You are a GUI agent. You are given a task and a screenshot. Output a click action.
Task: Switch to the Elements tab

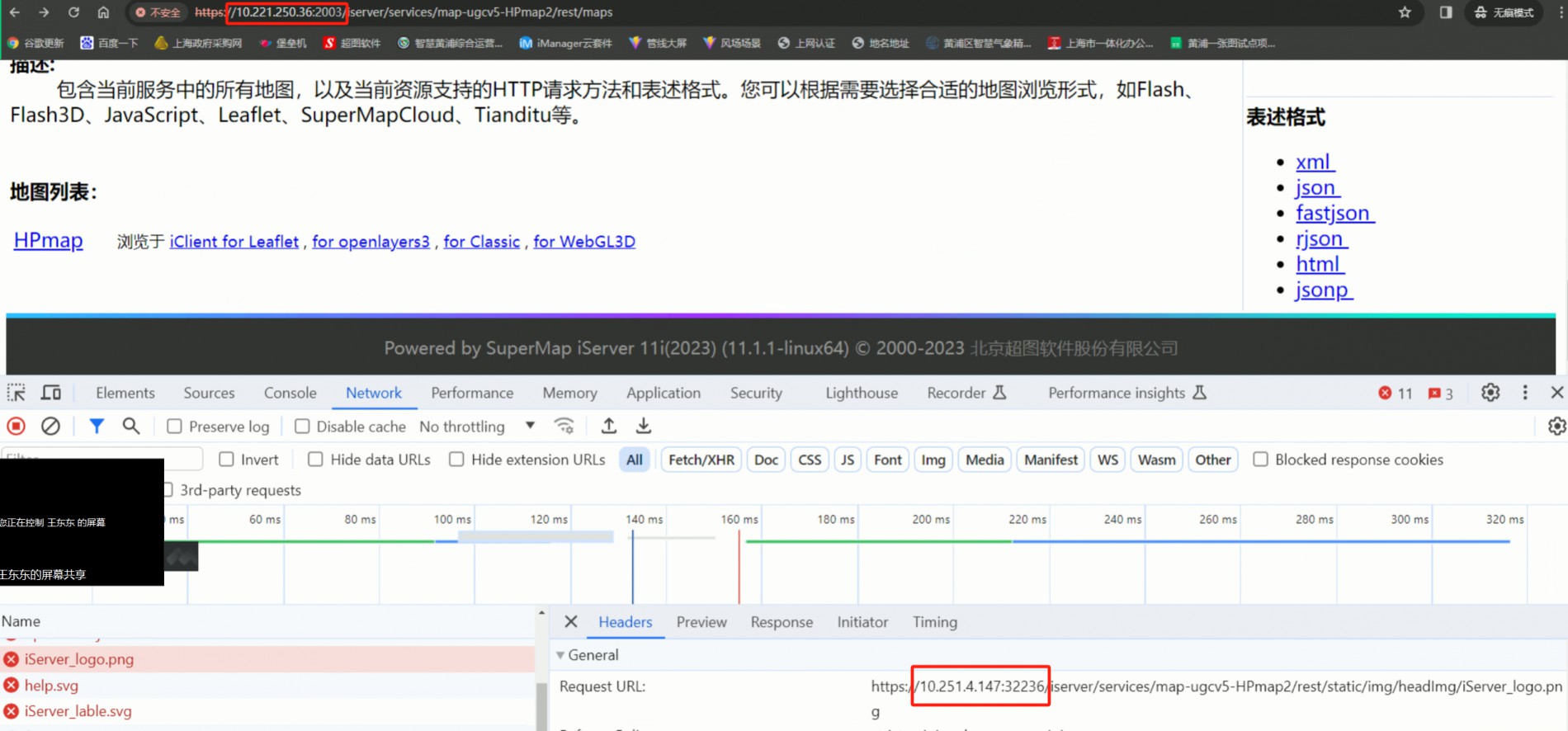pos(125,393)
